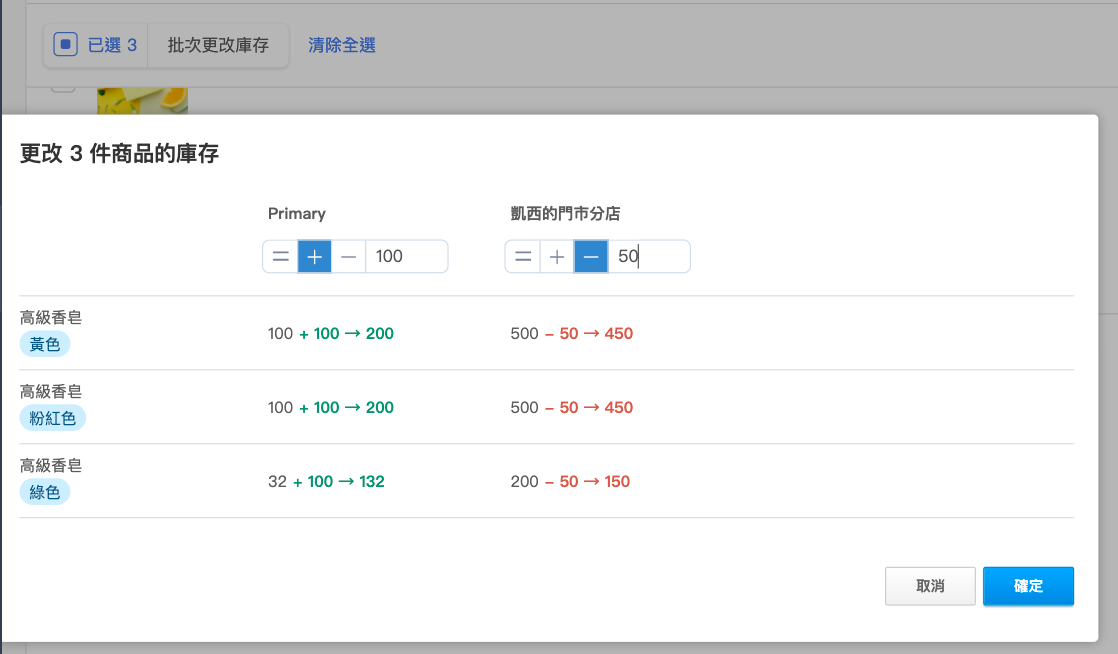Click product name 高級香皂 above 黃色
The width and height of the screenshot is (1118, 654).
pyautogui.click(x=51, y=317)
